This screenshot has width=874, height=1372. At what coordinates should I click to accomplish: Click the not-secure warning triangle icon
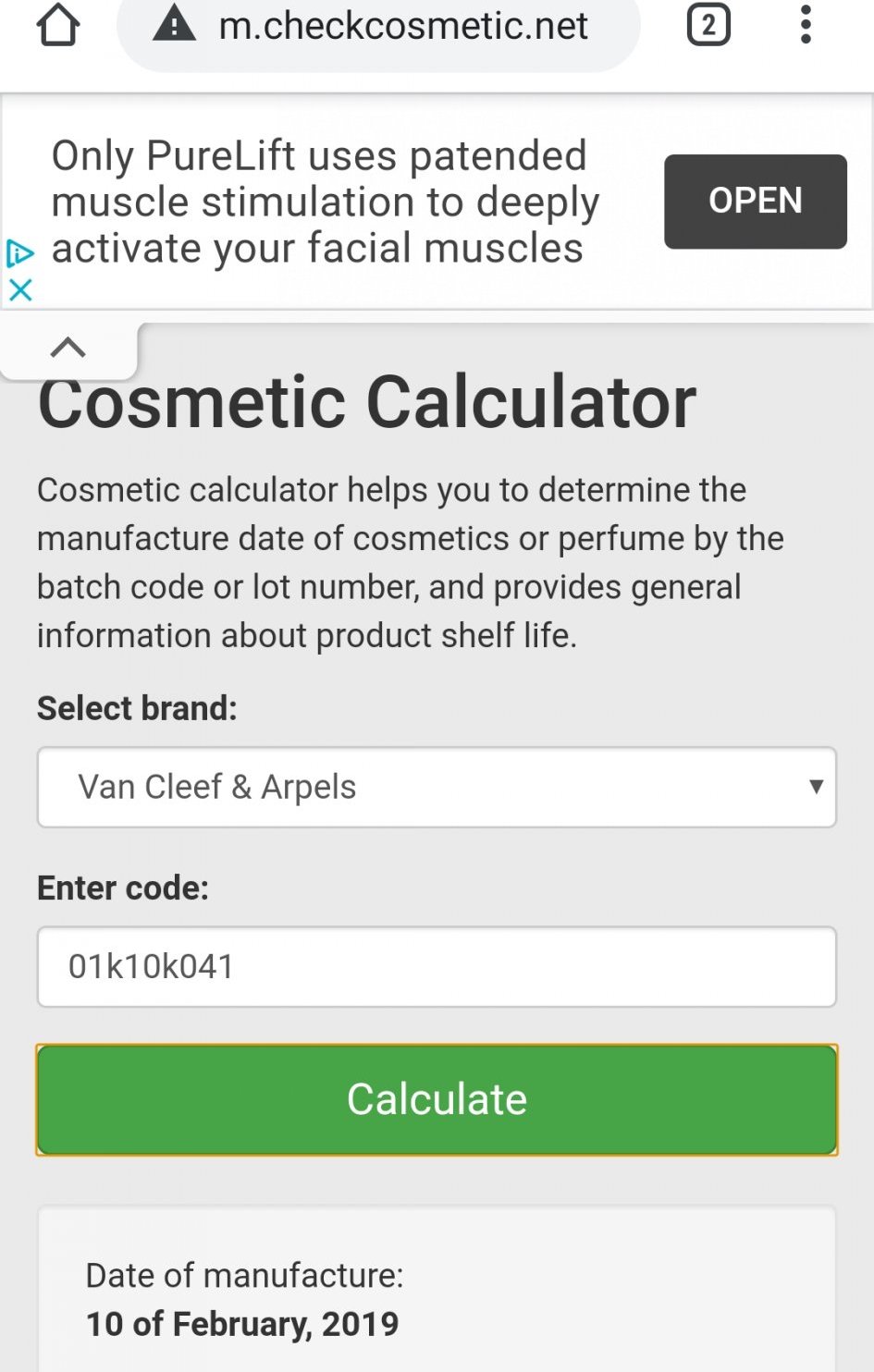(174, 25)
